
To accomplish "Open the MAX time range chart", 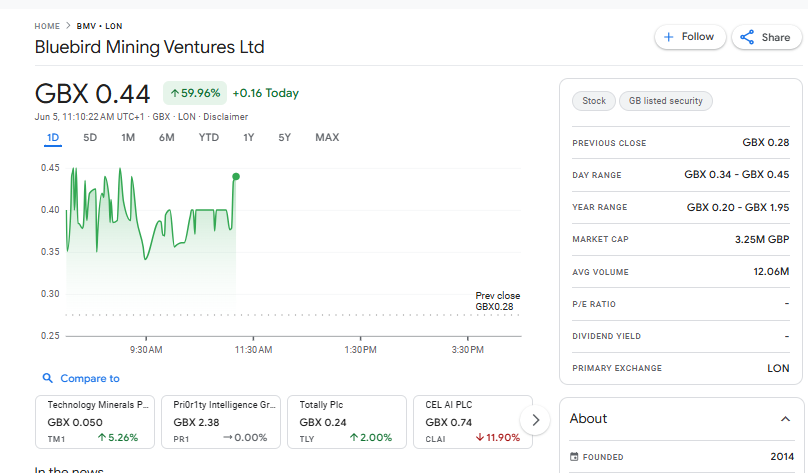I will click(327, 138).
